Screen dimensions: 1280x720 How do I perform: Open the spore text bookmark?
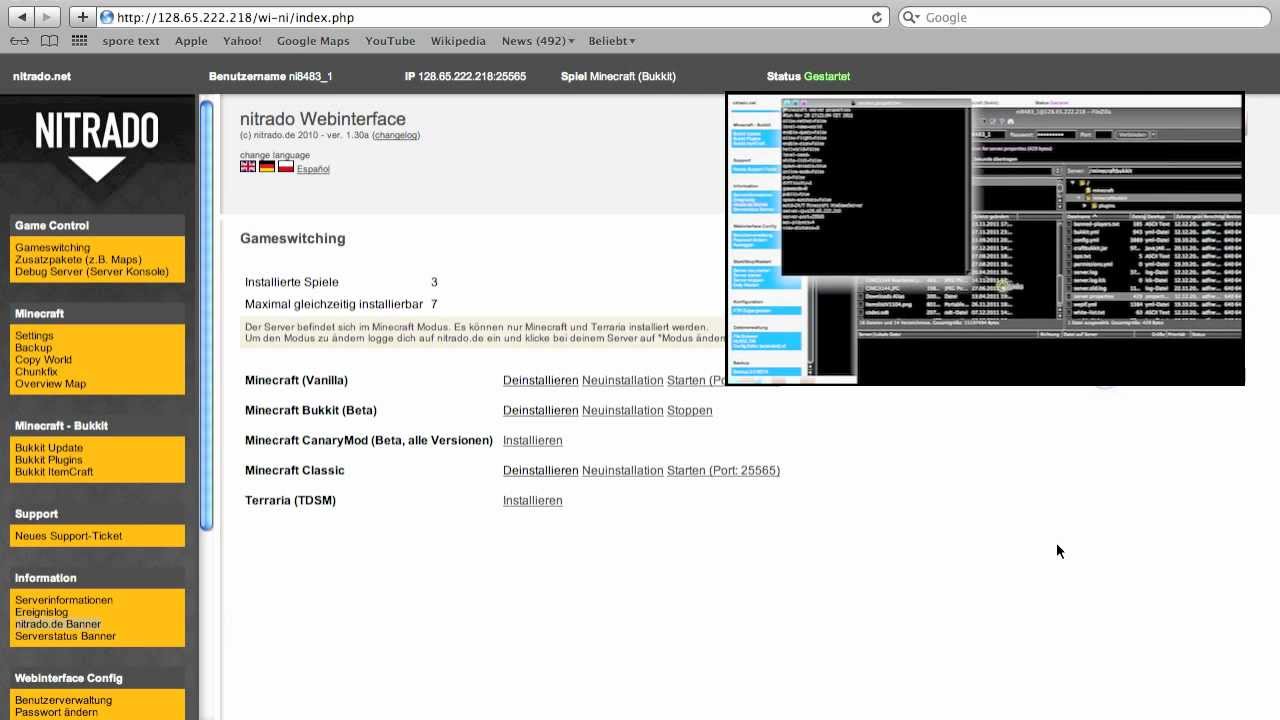131,41
